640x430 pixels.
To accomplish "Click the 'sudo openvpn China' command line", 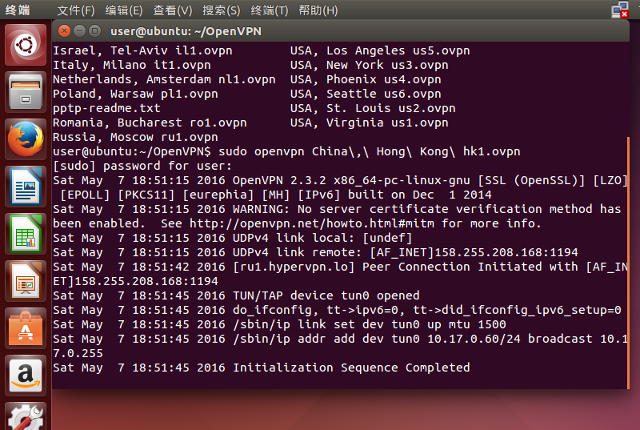I will click(x=369, y=152).
